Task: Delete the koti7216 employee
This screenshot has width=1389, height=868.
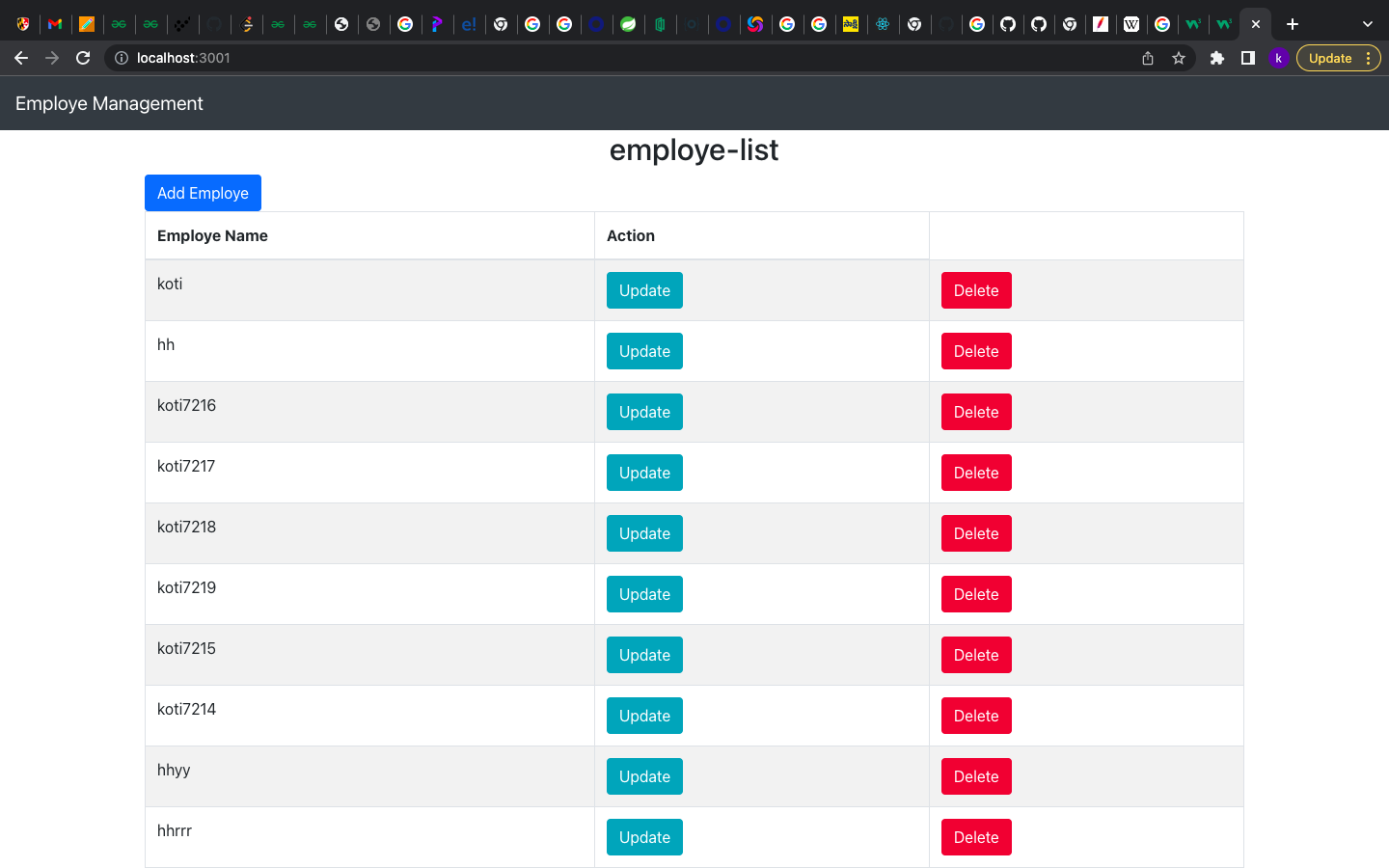Action: tap(976, 412)
